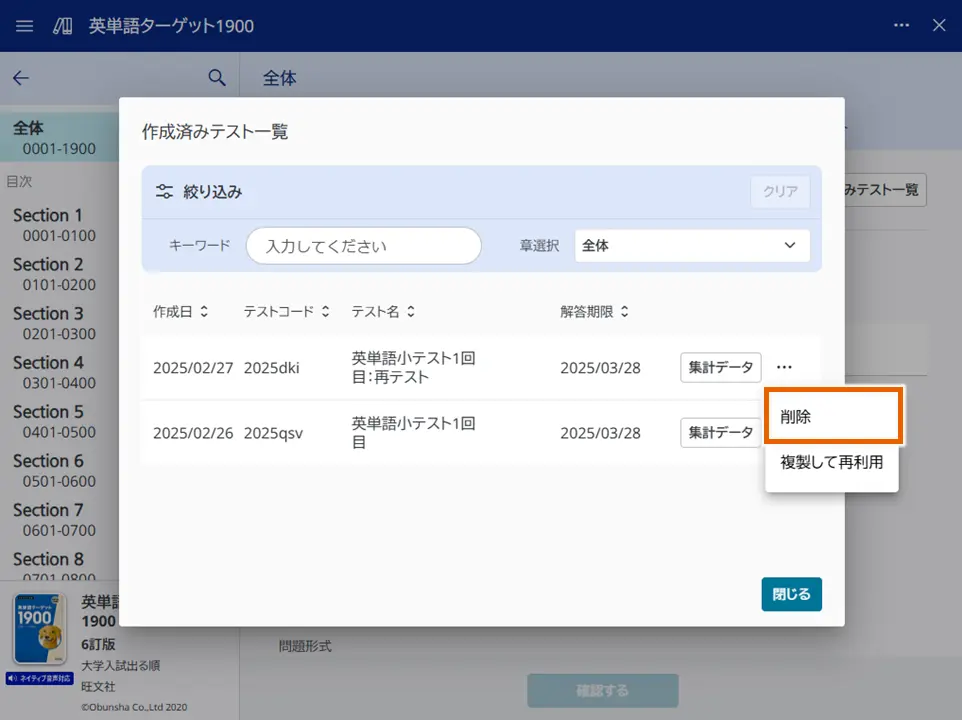Click the app logo icon in the title bar
The image size is (962, 720).
tap(60, 26)
